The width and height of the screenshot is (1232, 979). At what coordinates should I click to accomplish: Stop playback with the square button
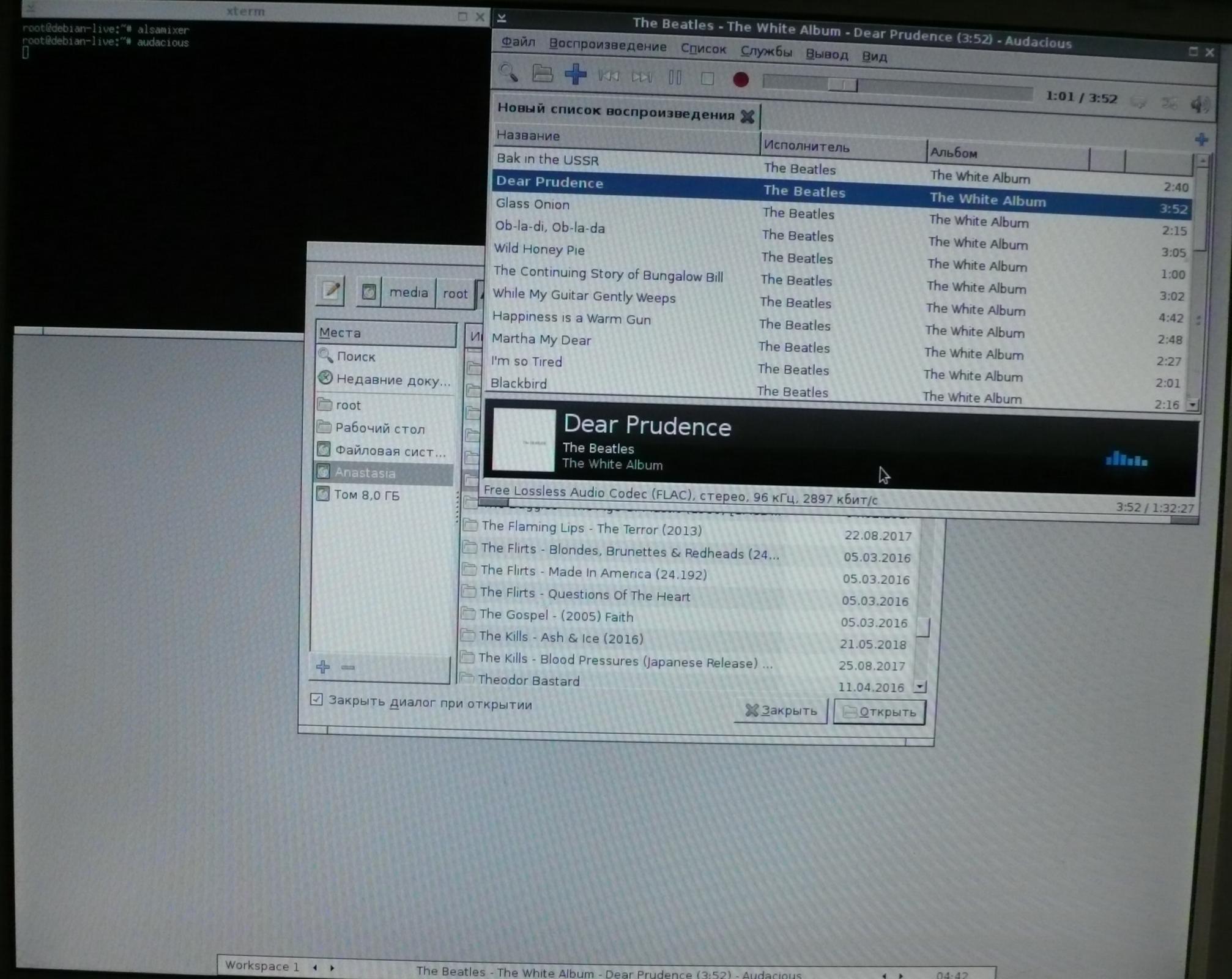pos(708,79)
